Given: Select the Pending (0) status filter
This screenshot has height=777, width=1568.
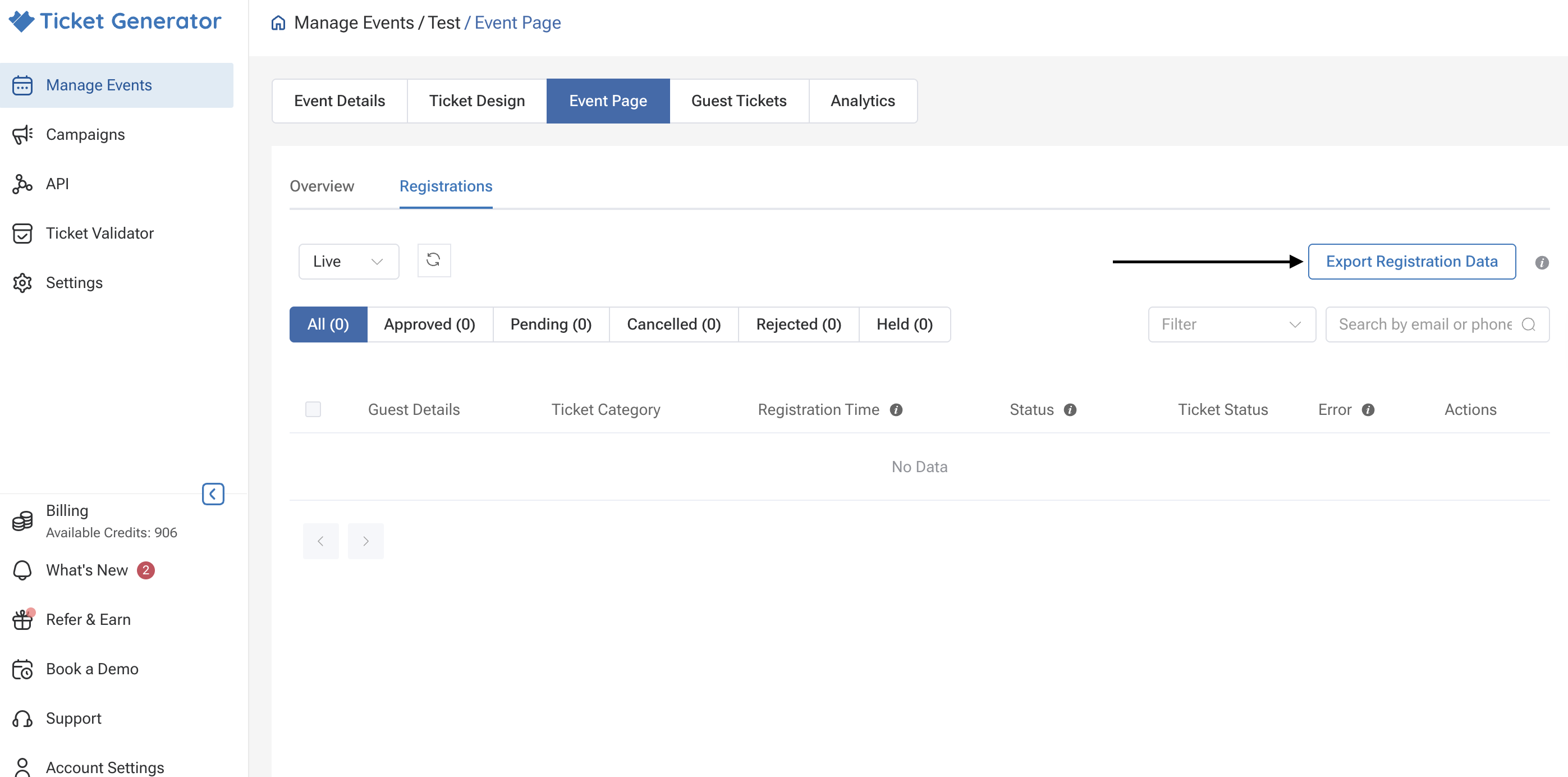Looking at the screenshot, I should [x=551, y=324].
